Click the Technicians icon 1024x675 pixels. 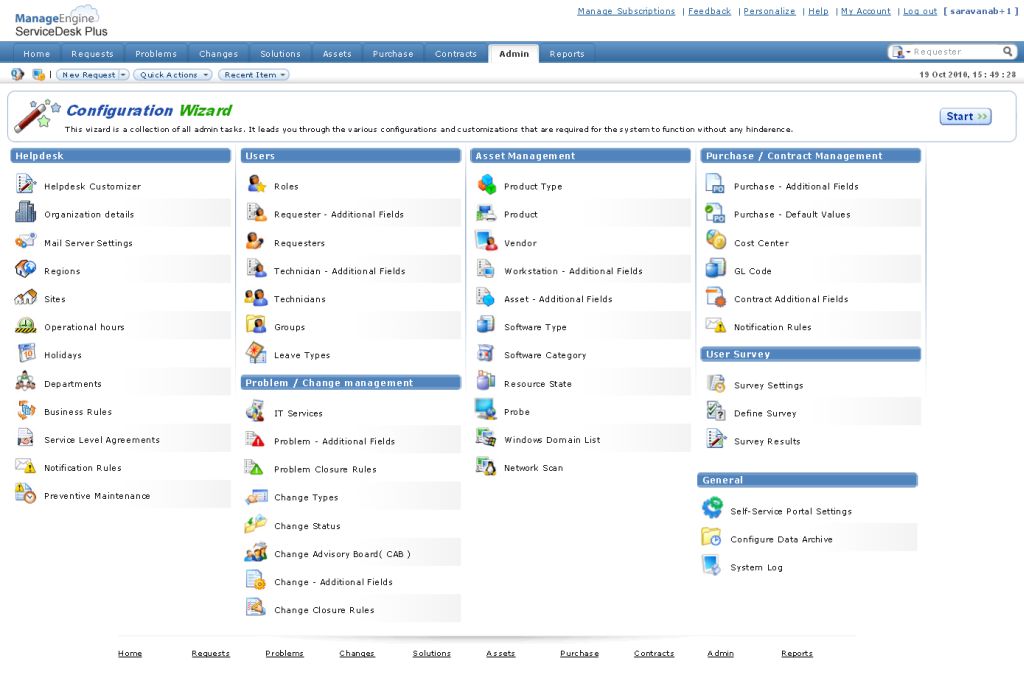click(256, 297)
